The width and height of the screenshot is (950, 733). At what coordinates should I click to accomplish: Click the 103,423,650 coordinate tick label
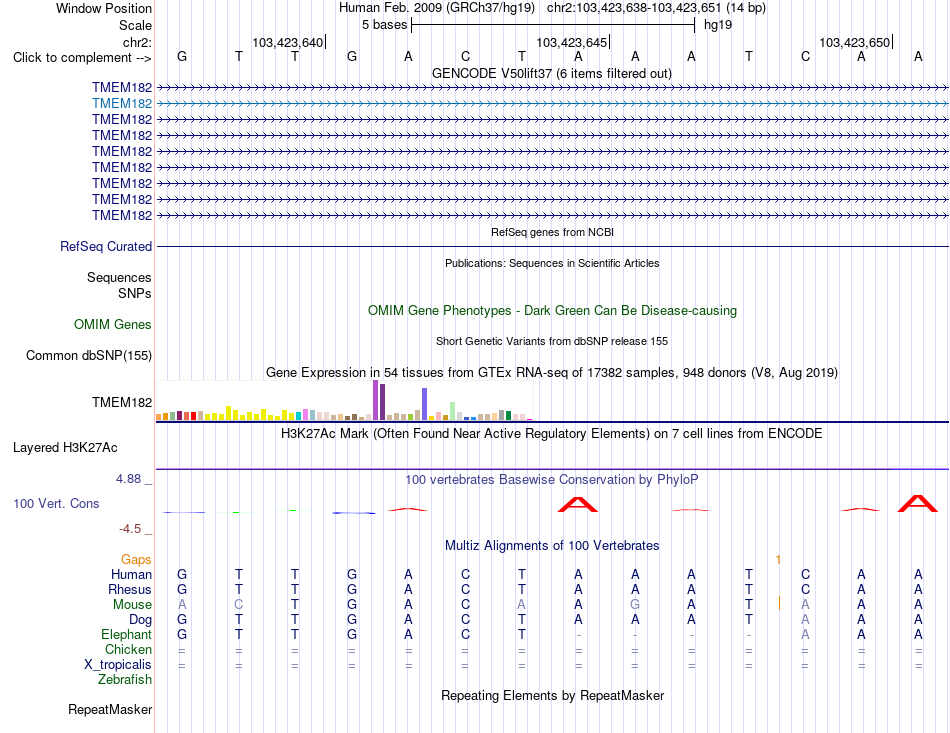tap(854, 42)
